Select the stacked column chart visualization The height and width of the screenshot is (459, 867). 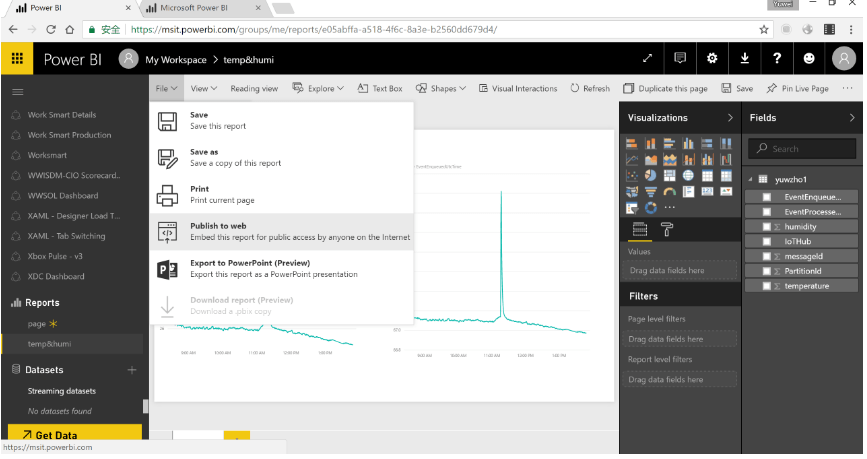(651, 144)
